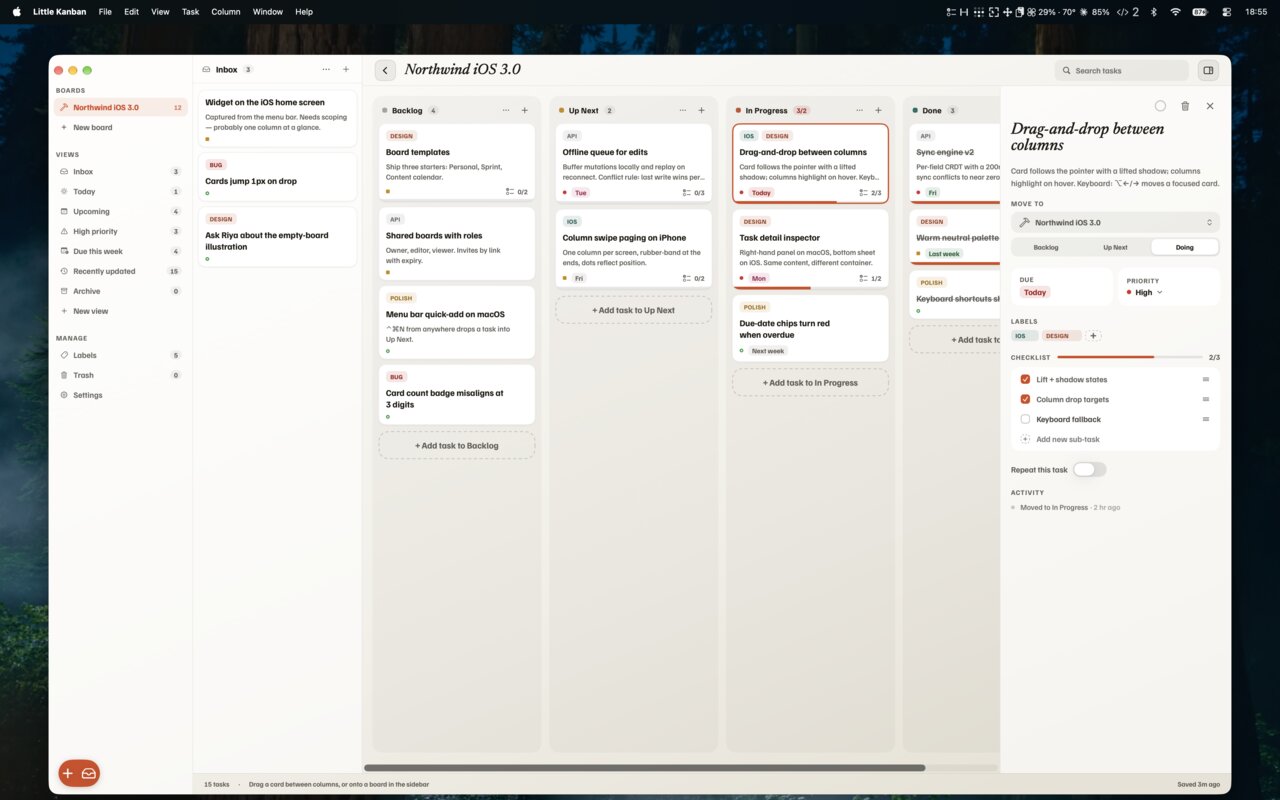This screenshot has width=1280, height=800.
Task: Add a card to Inbox column header
Action: coord(346,70)
